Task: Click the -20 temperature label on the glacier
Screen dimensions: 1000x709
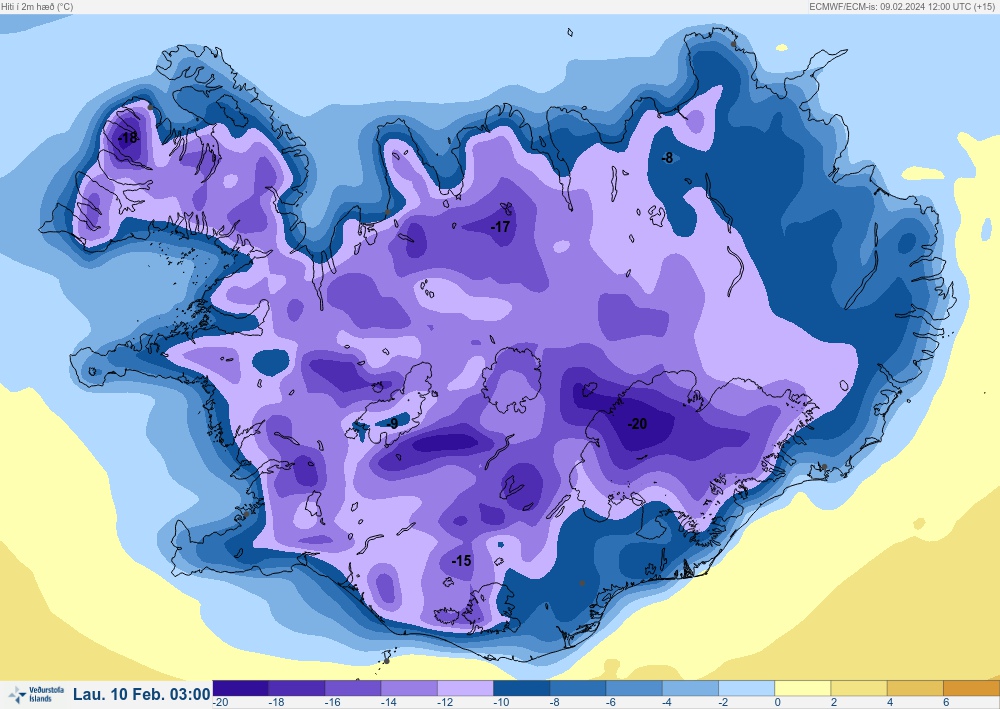Action: [637, 423]
